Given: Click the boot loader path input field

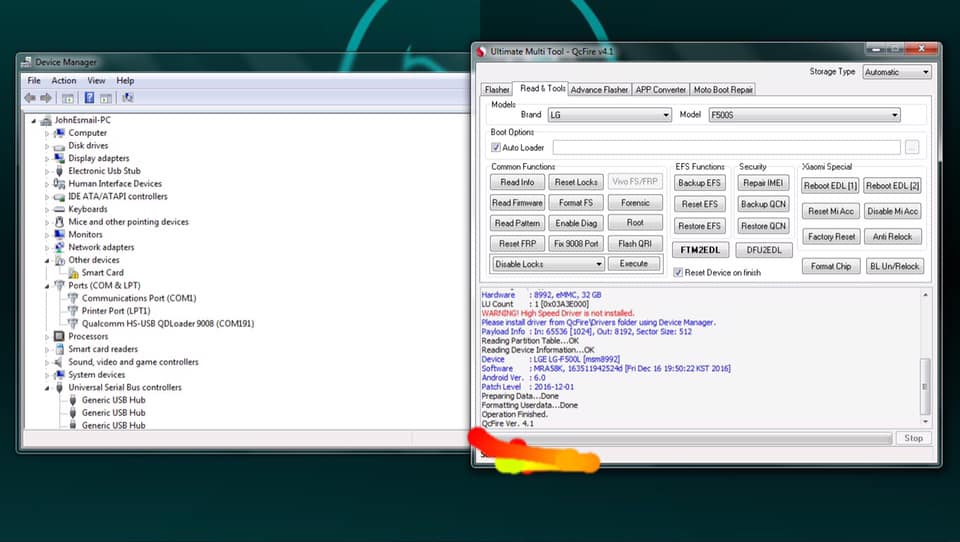Looking at the screenshot, I should coord(726,148).
